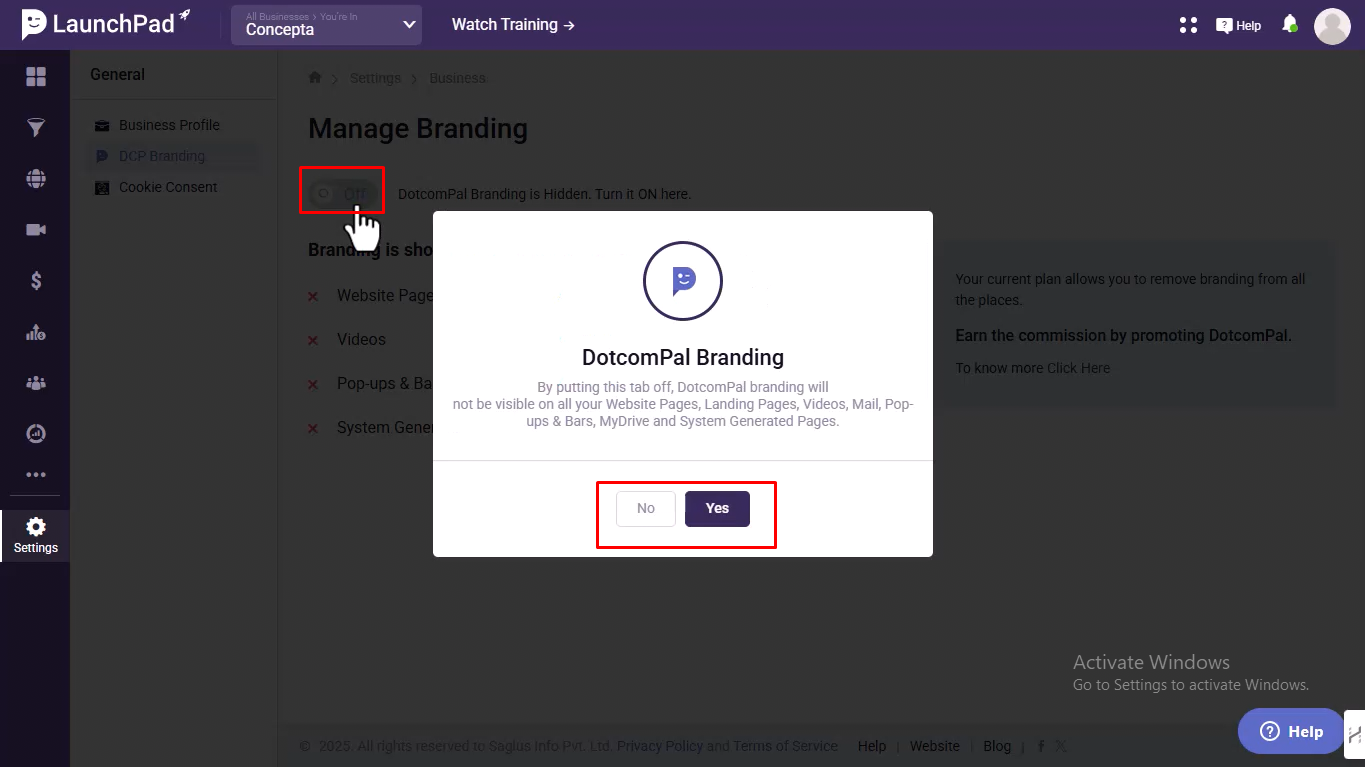Show more sidebar items via three dots
Viewport: 1365px width, 767px height.
[36, 475]
